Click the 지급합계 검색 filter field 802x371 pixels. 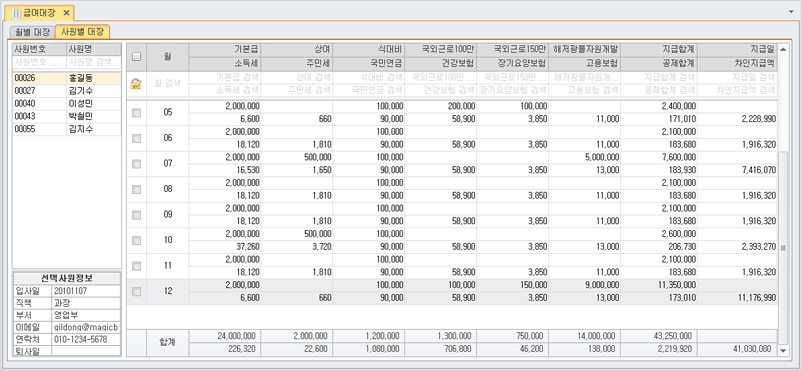tap(659, 78)
